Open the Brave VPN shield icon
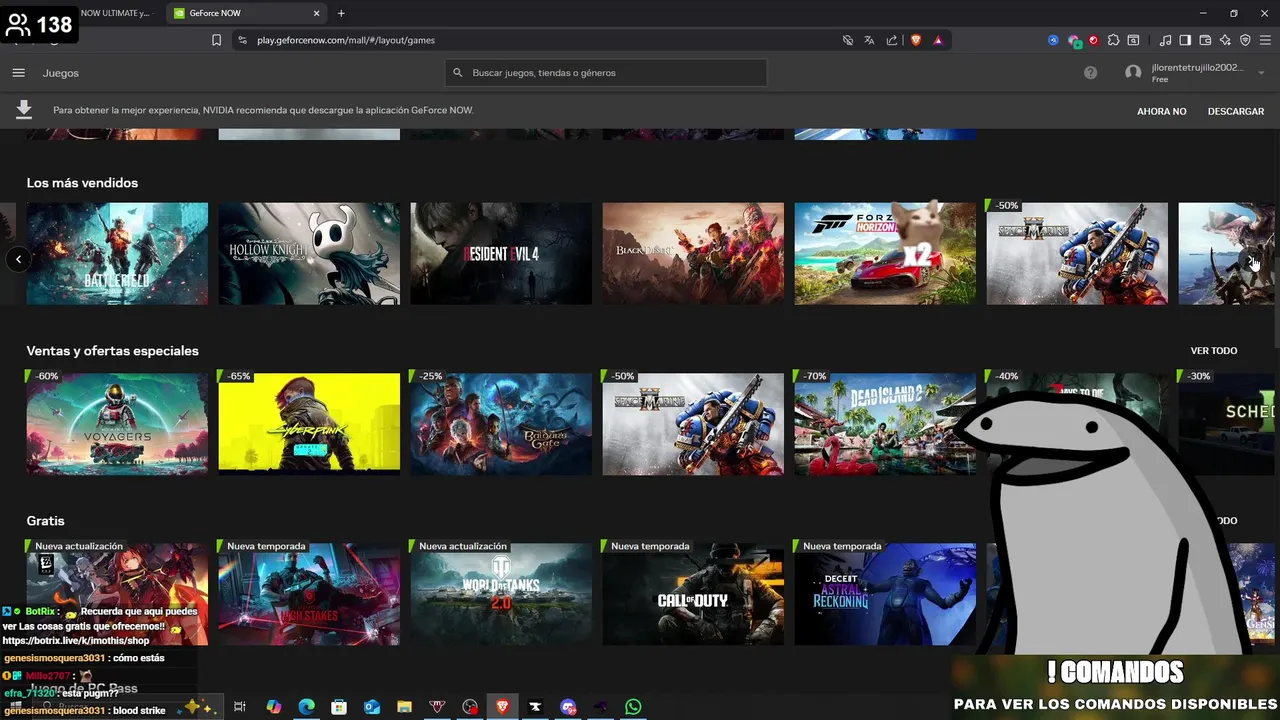The height and width of the screenshot is (720, 1280). [x=1245, y=40]
